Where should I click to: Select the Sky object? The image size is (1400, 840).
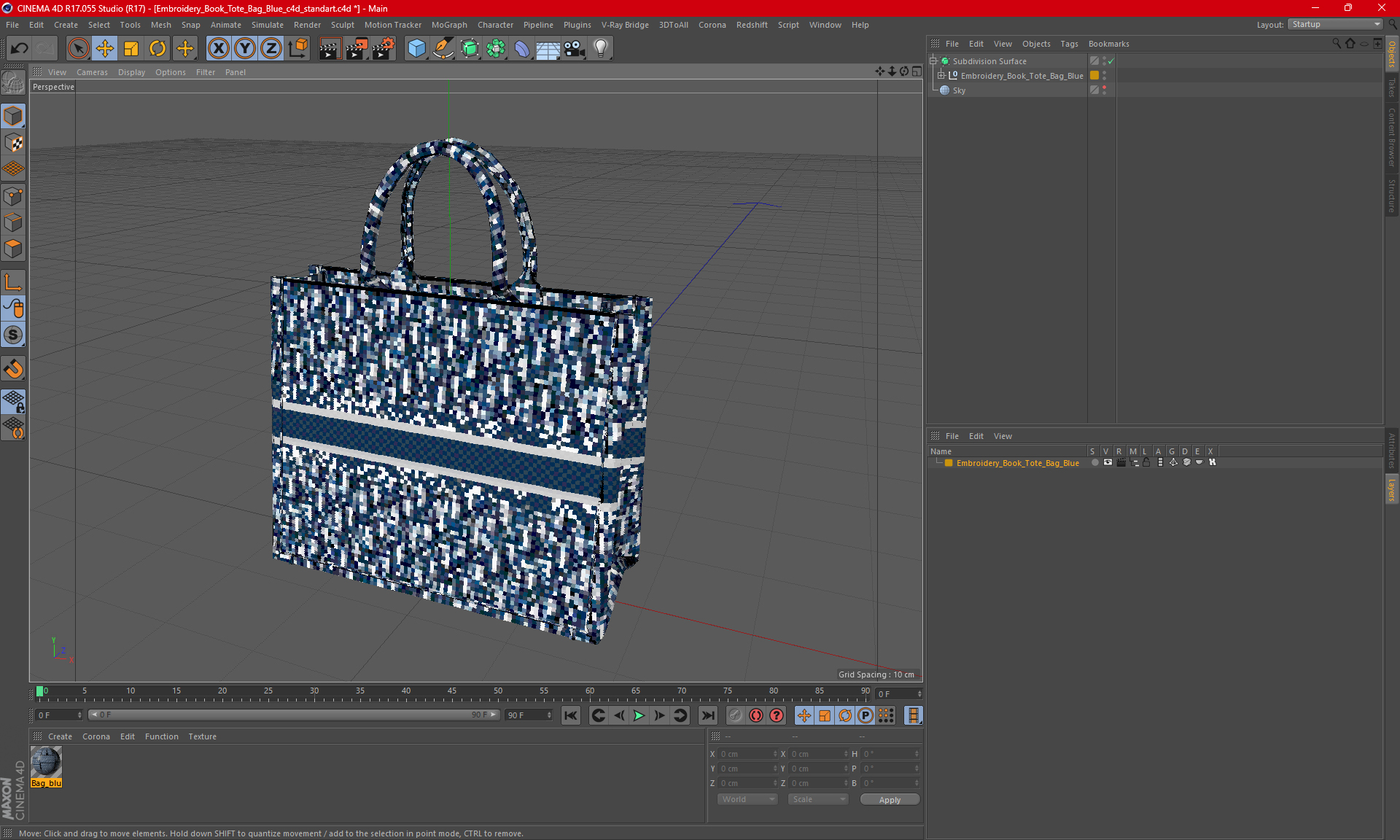click(x=959, y=90)
